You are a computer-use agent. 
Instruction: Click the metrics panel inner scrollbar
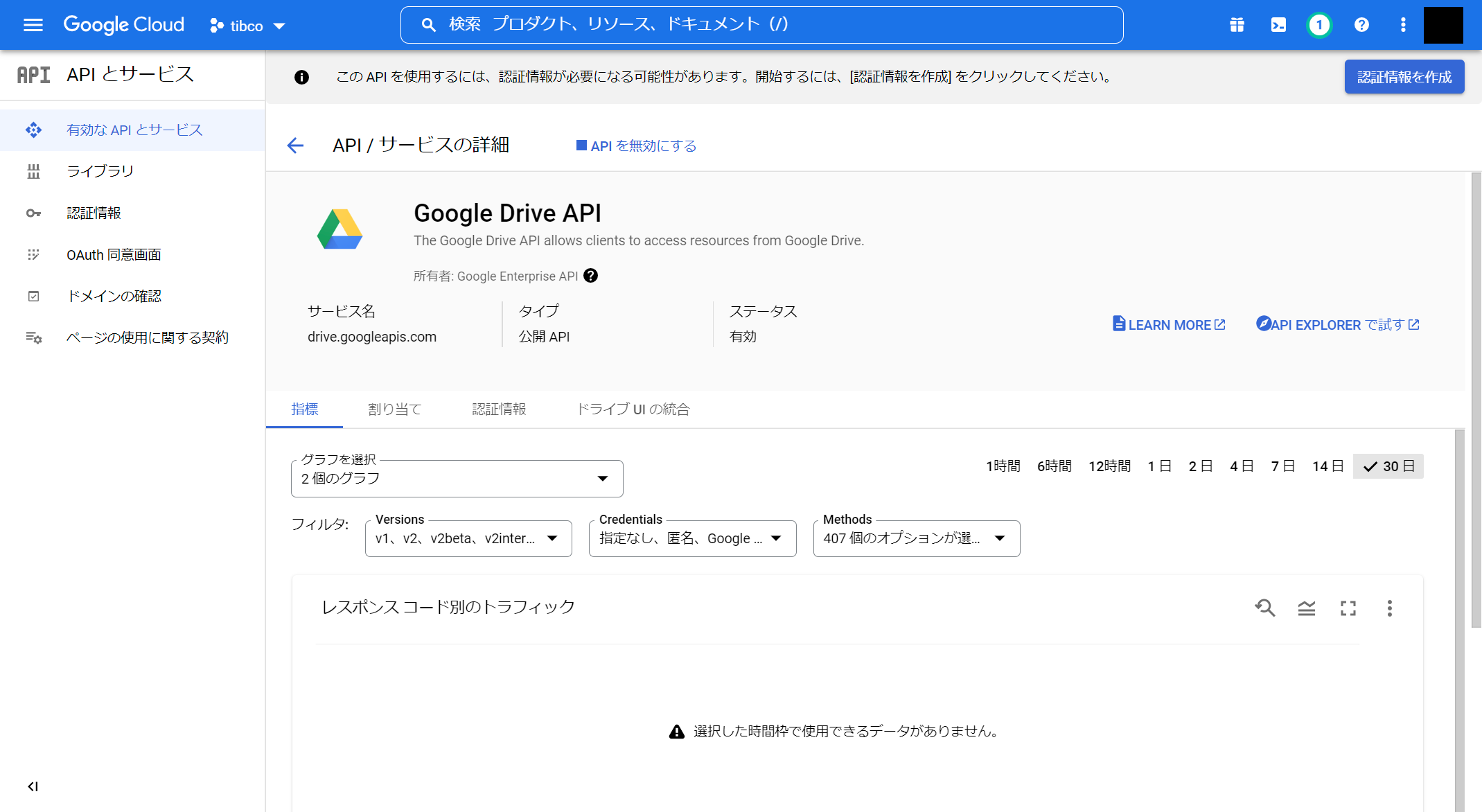pyautogui.click(x=1460, y=620)
